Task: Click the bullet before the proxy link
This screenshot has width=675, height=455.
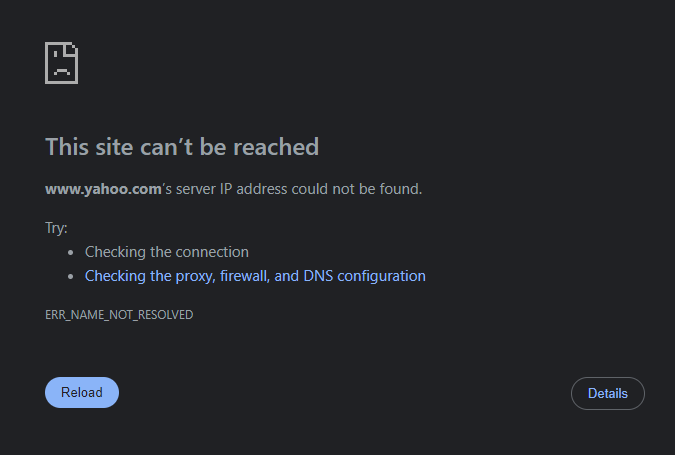Action: tap(70, 276)
